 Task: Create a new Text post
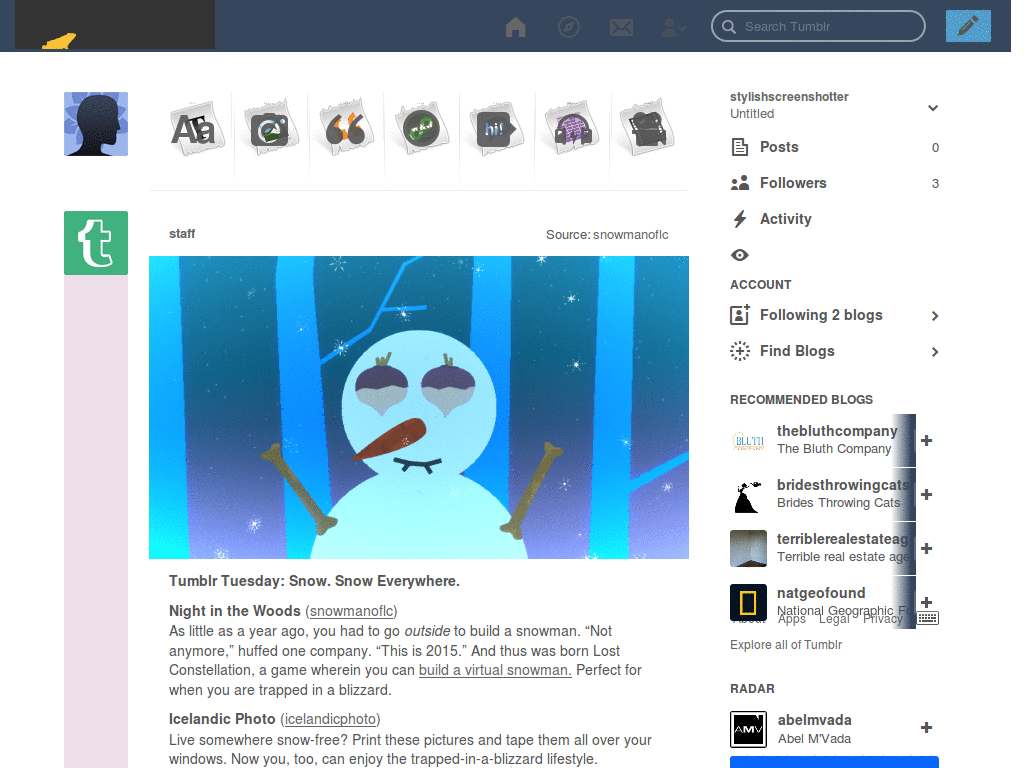pyautogui.click(x=195, y=129)
